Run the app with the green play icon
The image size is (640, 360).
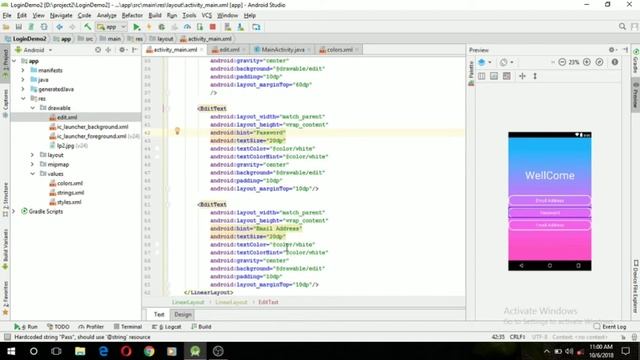click(137, 27)
